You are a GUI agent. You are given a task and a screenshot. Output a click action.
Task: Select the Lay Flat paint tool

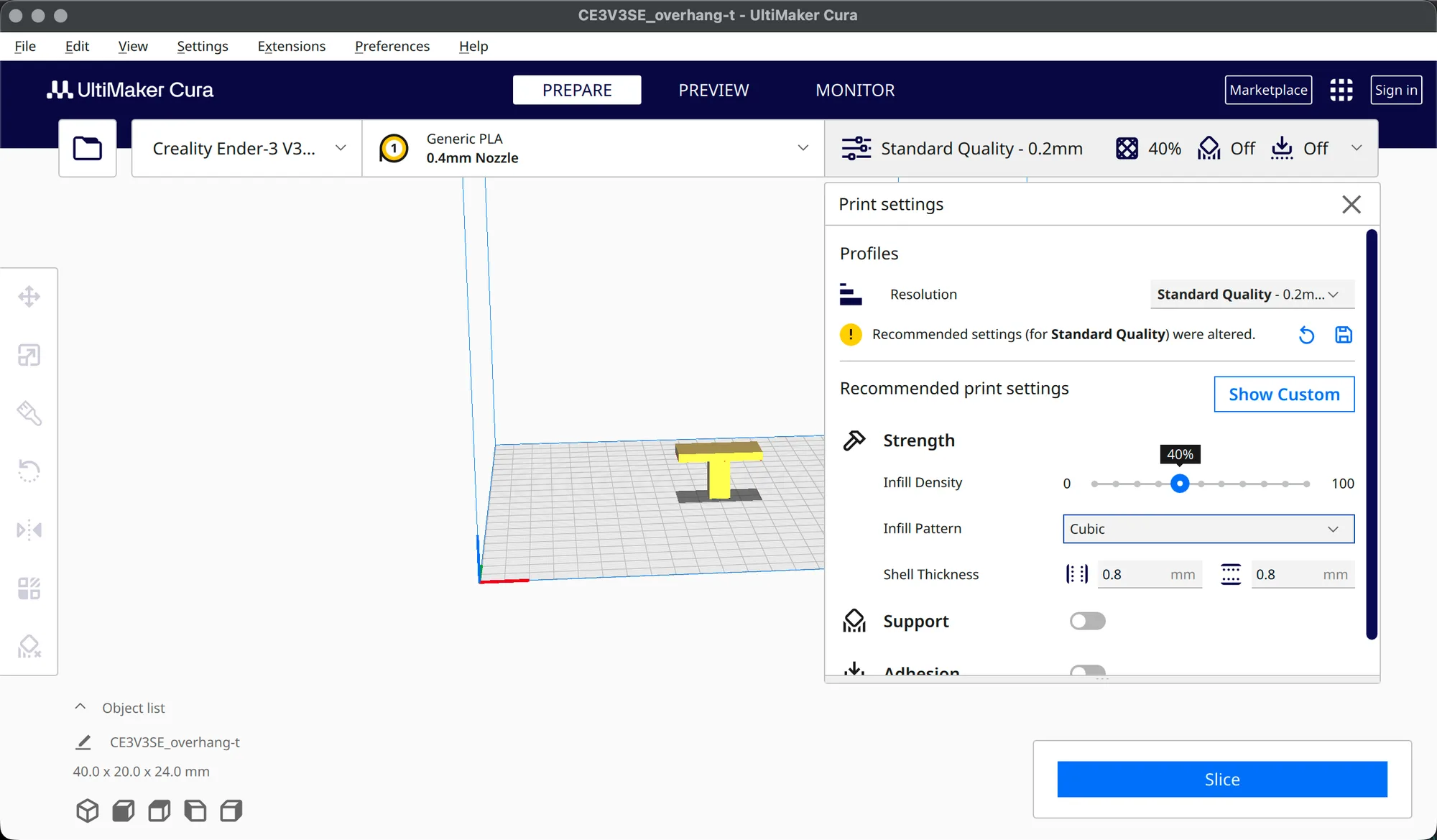pyautogui.click(x=29, y=413)
